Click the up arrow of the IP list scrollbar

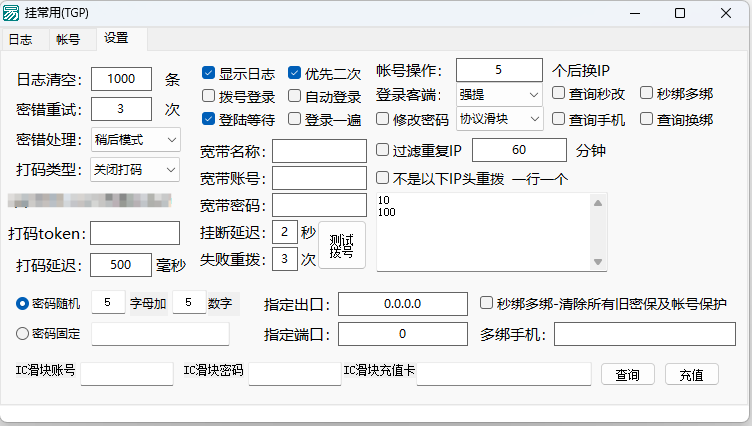[599, 204]
